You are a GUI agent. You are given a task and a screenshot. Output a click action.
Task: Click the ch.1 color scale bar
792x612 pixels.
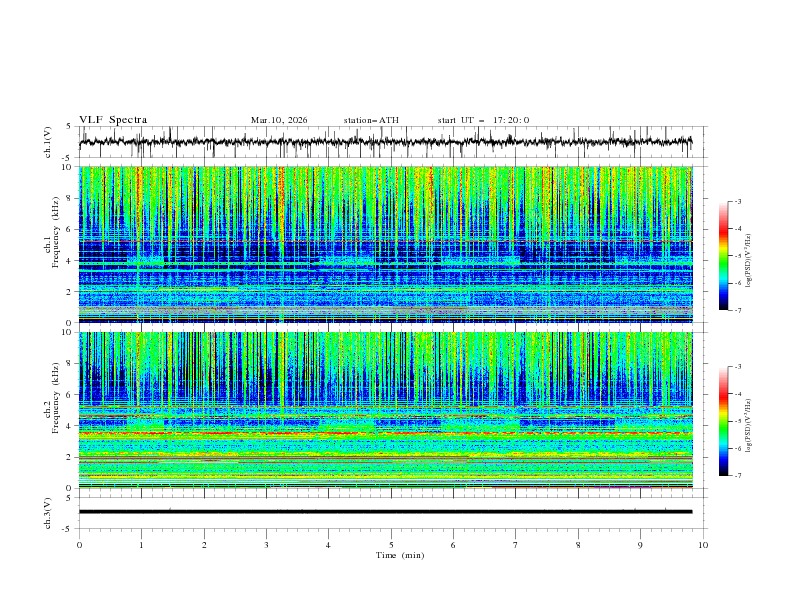724,256
